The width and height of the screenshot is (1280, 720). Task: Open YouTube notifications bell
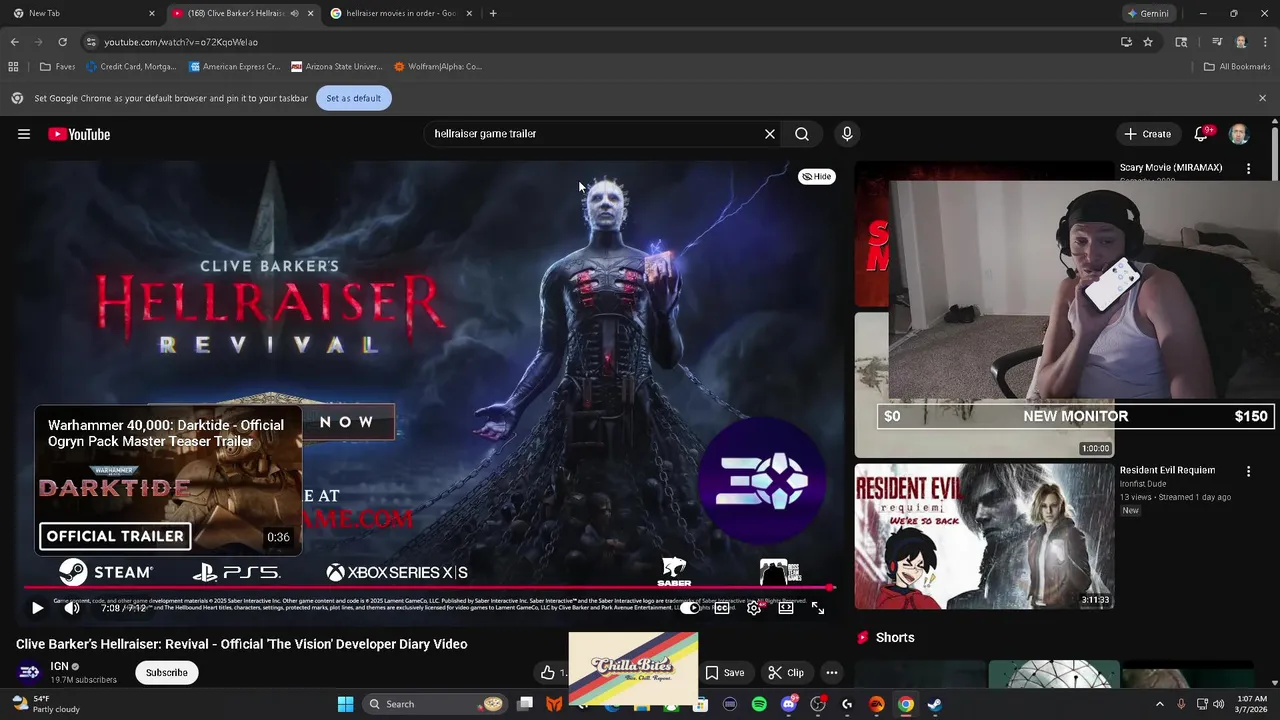pos(1202,134)
